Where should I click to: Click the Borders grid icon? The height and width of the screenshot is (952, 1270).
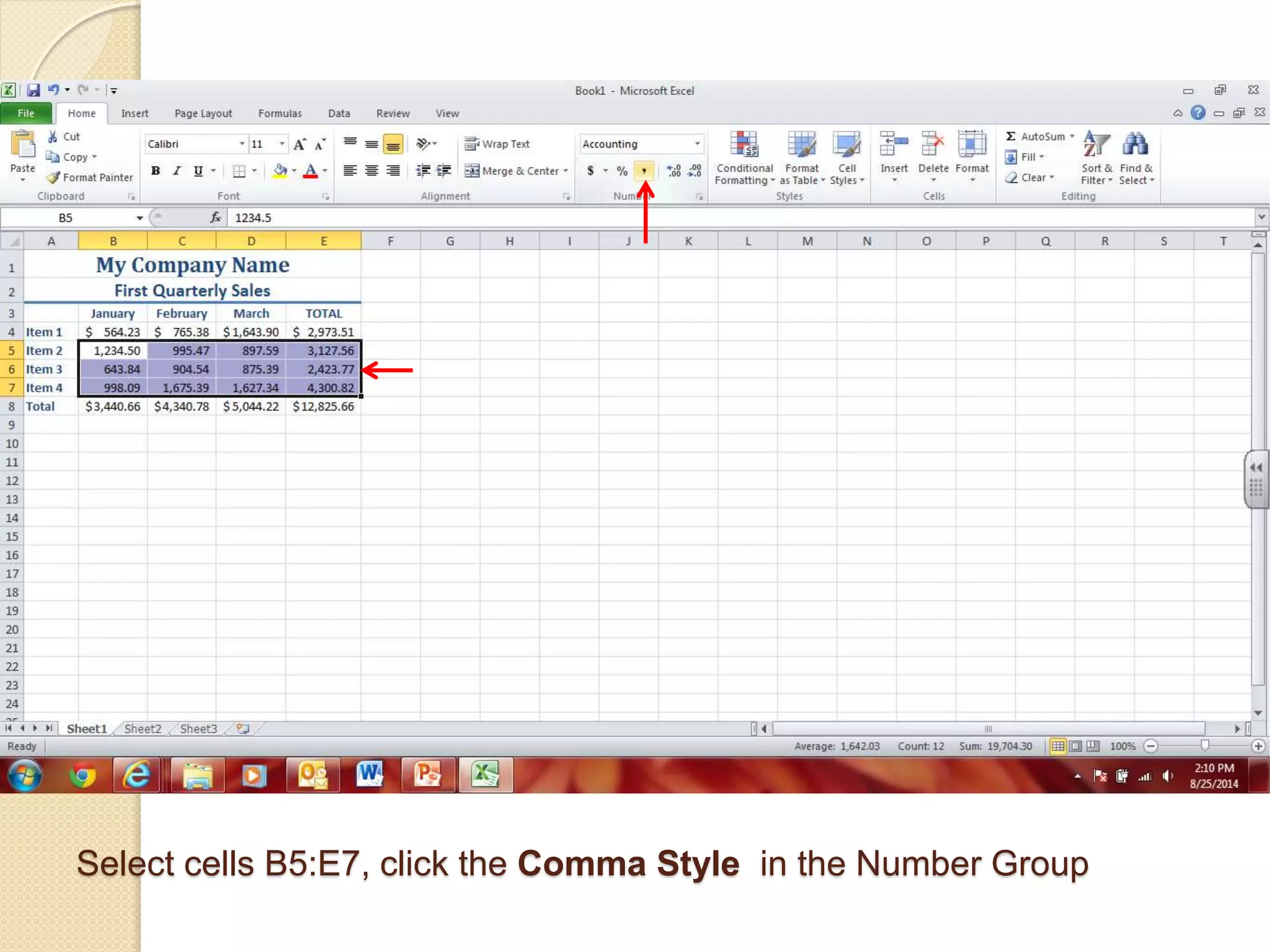click(x=239, y=171)
